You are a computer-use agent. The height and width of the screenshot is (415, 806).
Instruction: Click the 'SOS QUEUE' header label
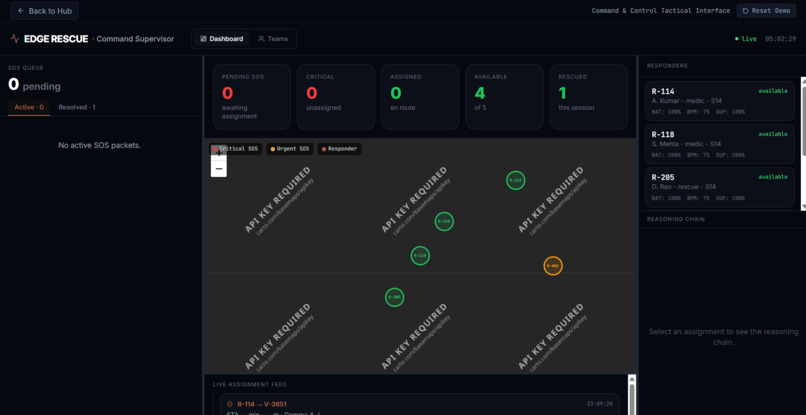(26, 68)
